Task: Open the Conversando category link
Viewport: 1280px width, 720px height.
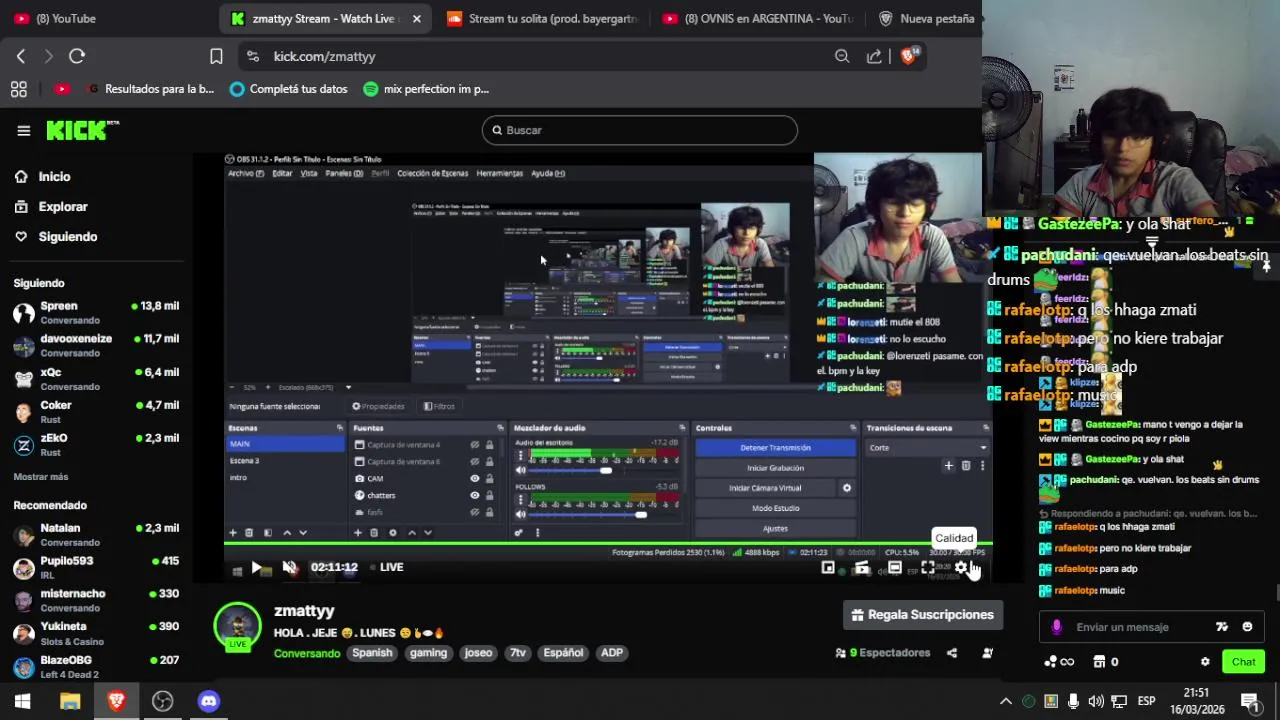Action: (307, 653)
